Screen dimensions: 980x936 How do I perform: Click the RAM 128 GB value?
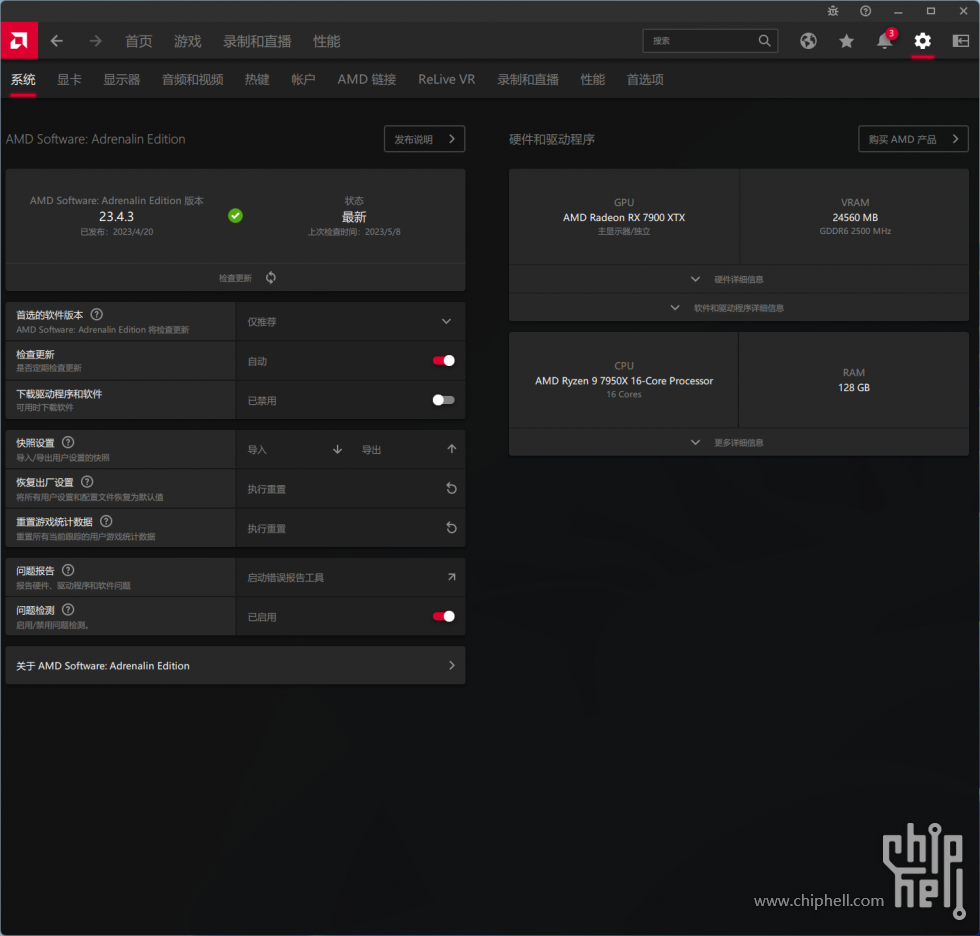854,387
